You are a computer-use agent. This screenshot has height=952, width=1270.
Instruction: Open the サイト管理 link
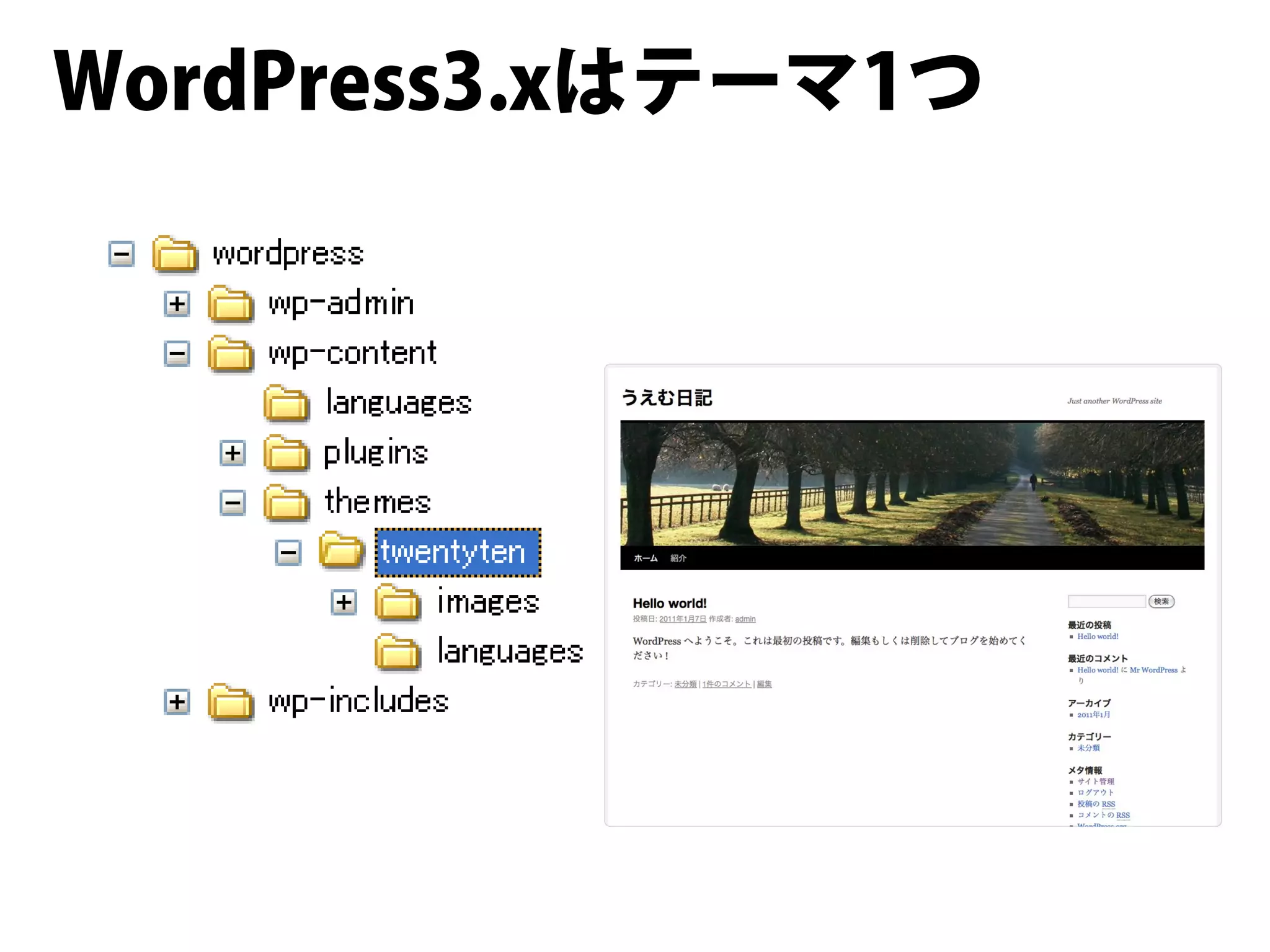1096,782
